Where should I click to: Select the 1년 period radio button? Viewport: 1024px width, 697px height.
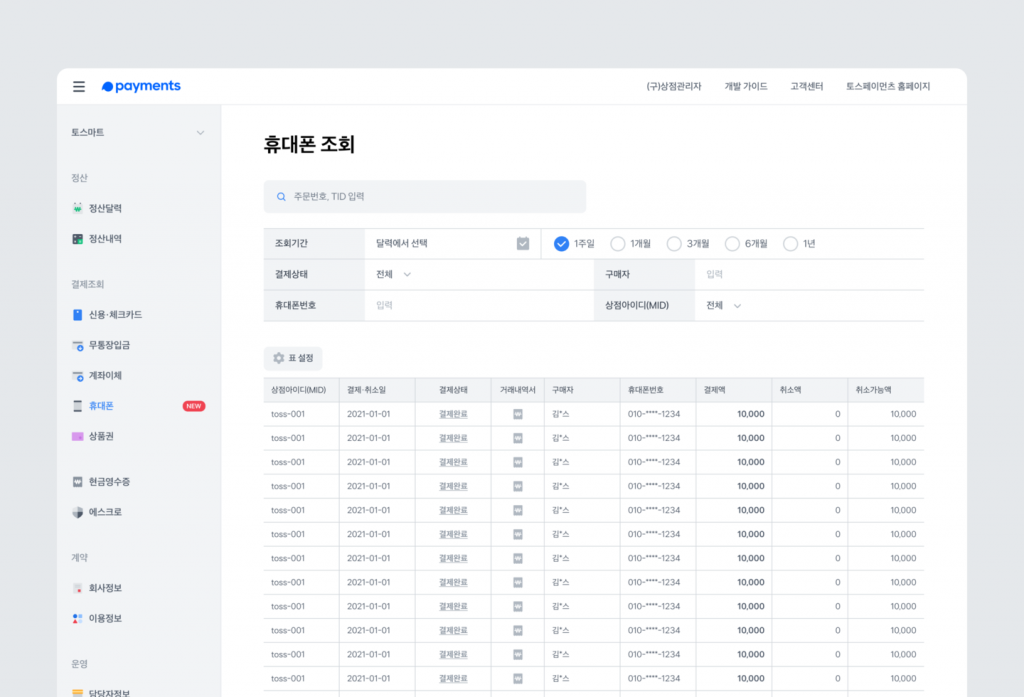point(790,244)
